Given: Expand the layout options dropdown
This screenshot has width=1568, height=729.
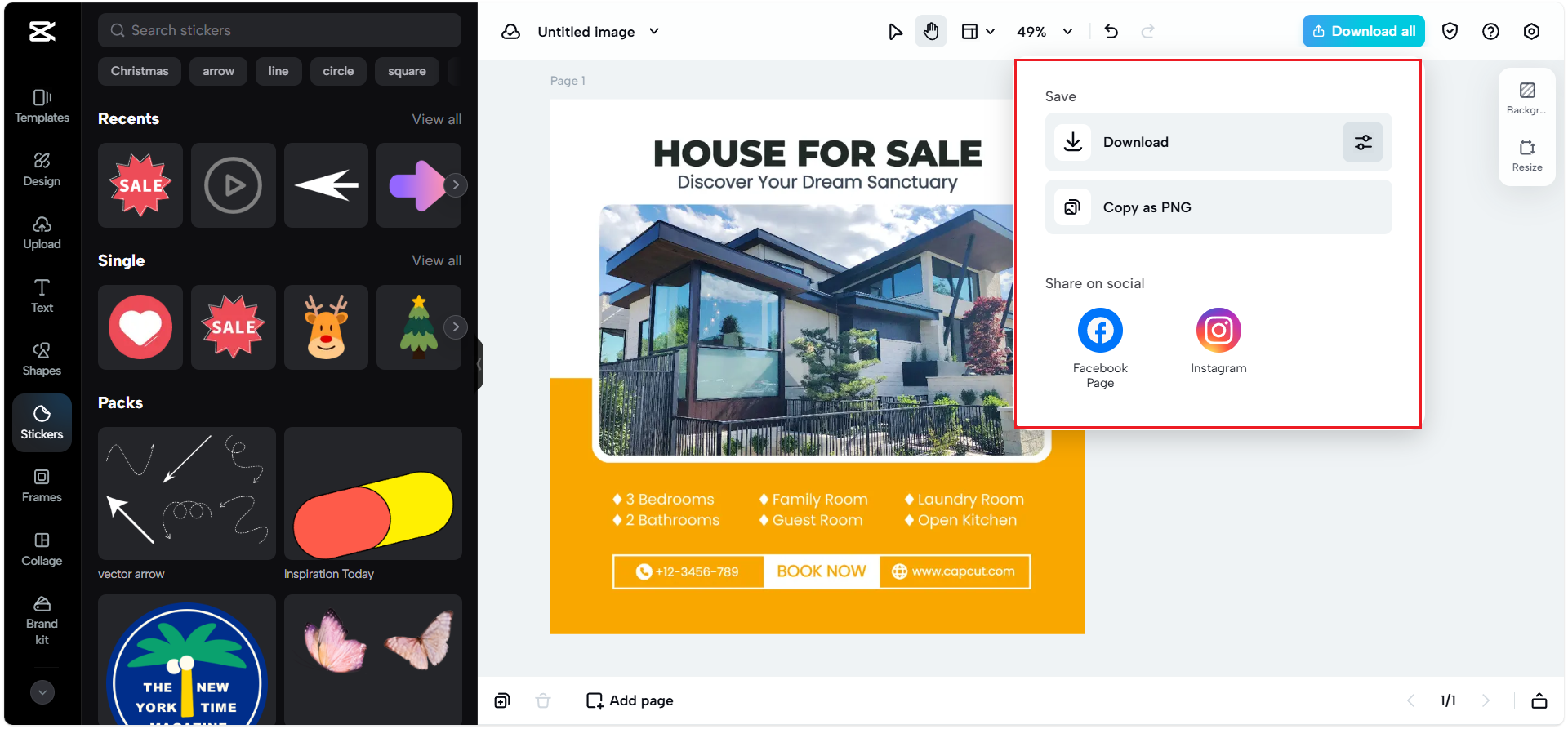Looking at the screenshot, I should tap(978, 32).
